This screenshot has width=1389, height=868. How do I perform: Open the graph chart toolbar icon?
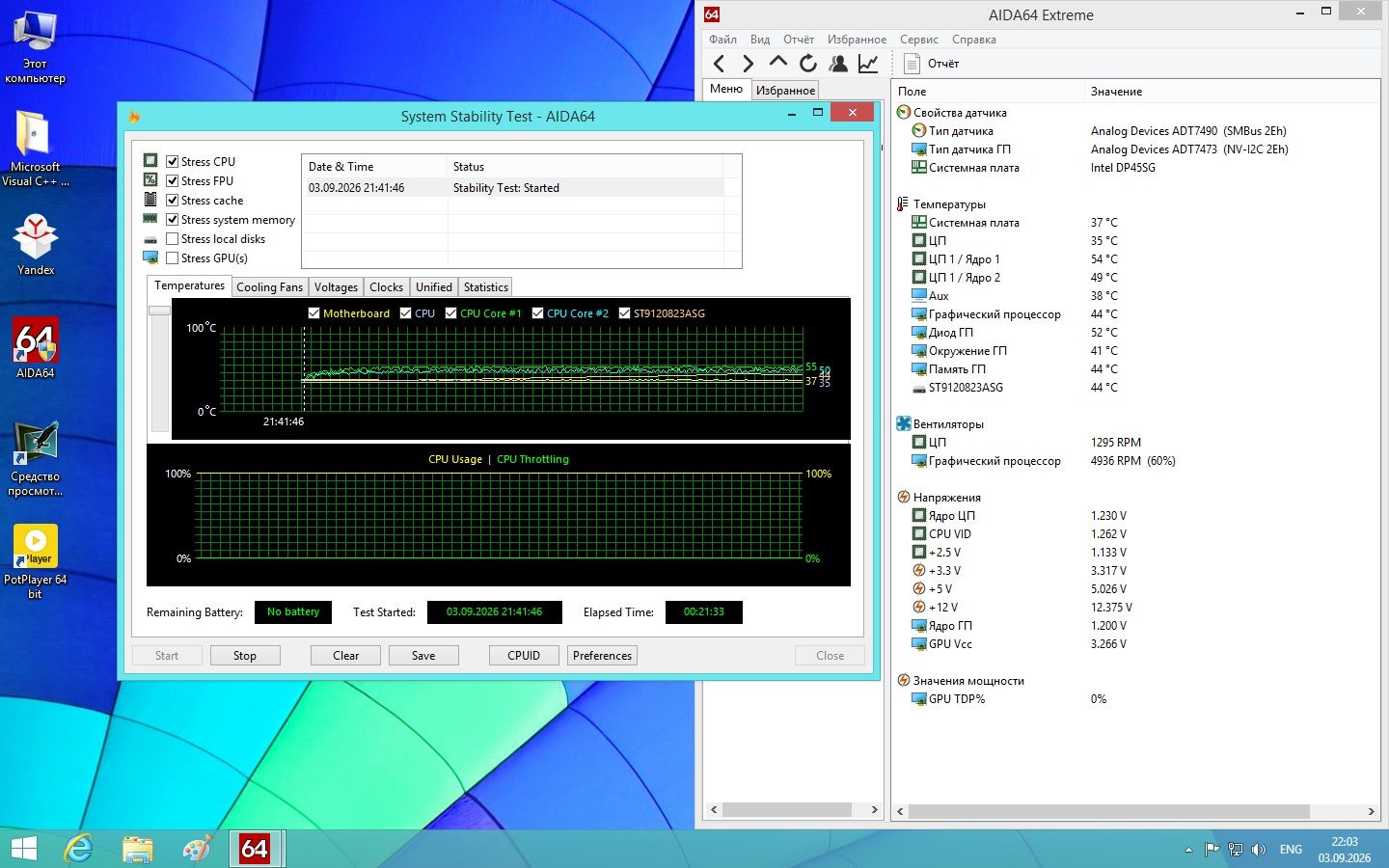pyautogui.click(x=868, y=64)
